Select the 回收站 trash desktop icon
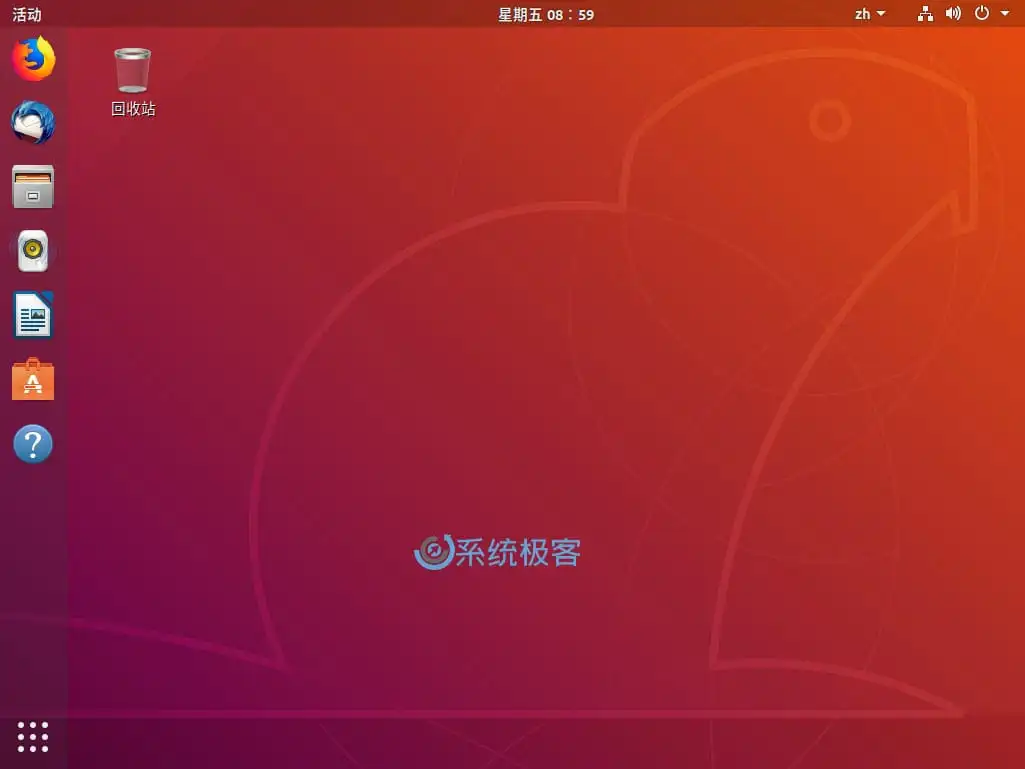The height and width of the screenshot is (769, 1025). pyautogui.click(x=133, y=82)
